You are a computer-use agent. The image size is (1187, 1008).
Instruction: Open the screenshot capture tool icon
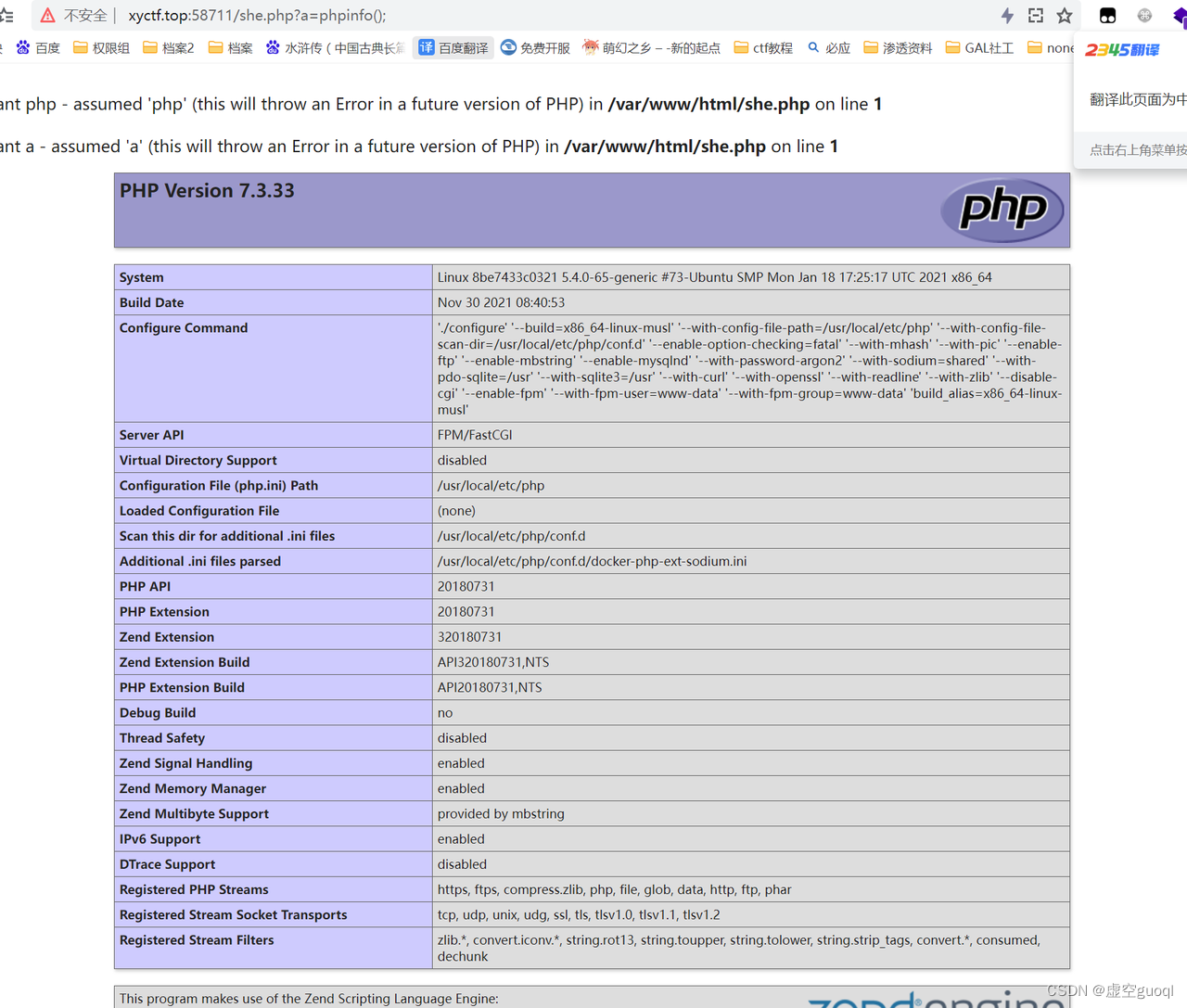[x=1035, y=15]
